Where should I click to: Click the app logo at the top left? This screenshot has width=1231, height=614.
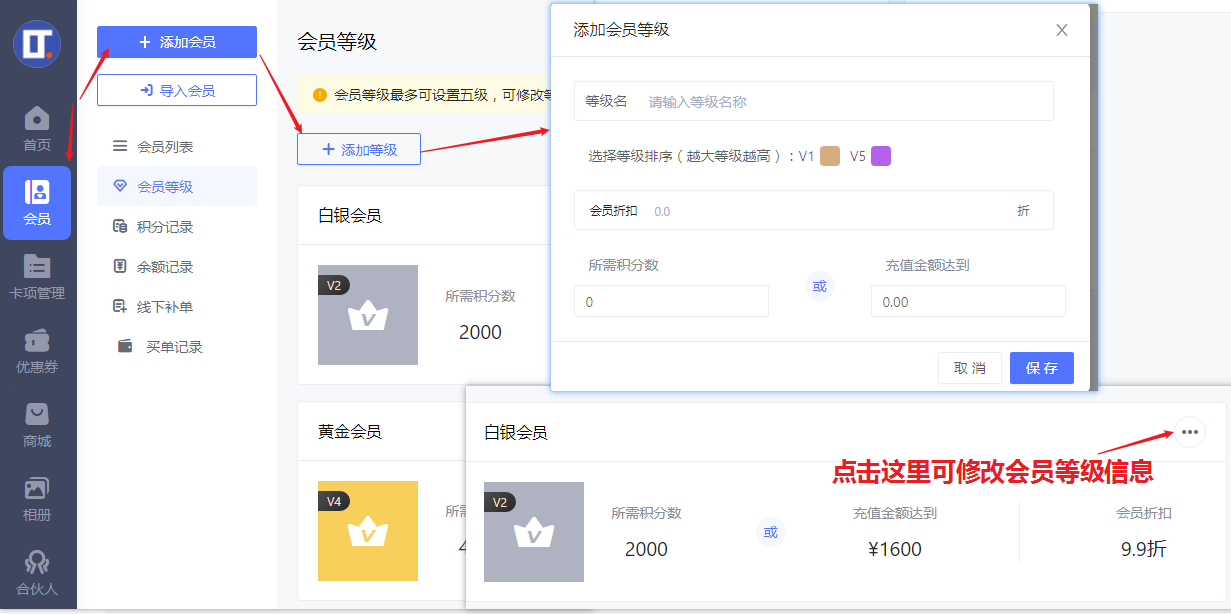[37, 44]
